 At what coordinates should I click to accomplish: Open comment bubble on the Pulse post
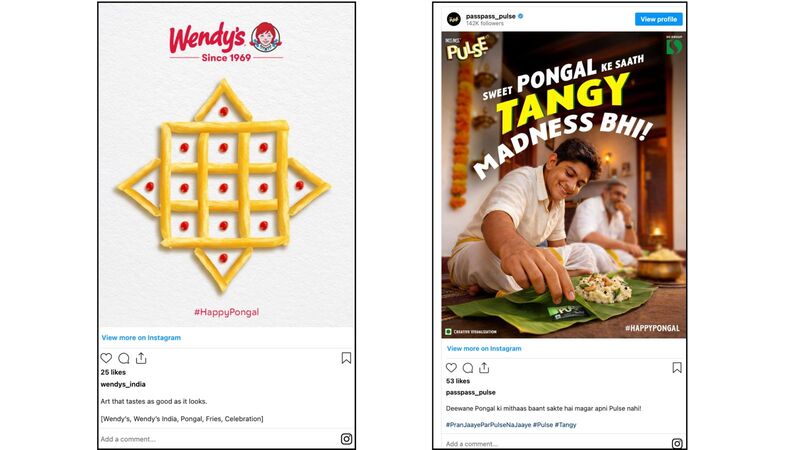tap(468, 367)
